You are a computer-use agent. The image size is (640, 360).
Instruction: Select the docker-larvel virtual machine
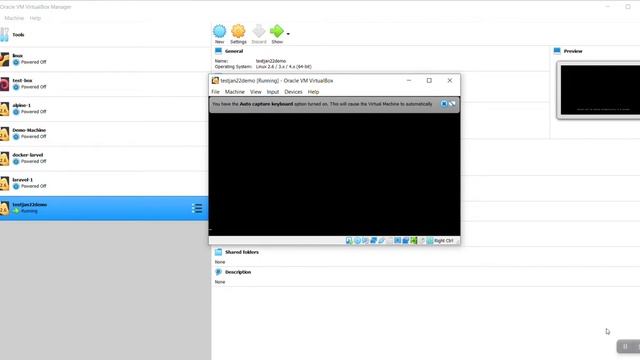[x=104, y=159]
